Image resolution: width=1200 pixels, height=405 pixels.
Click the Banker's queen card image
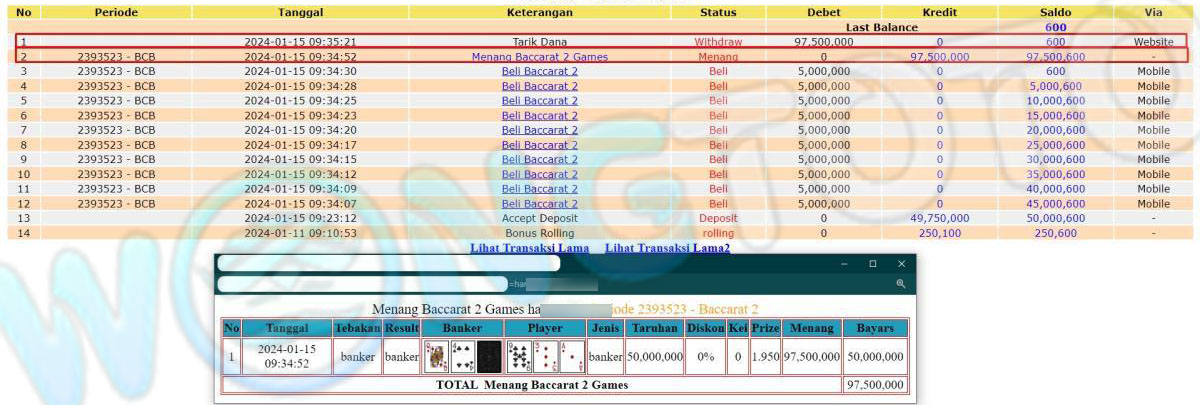pyautogui.click(x=436, y=356)
